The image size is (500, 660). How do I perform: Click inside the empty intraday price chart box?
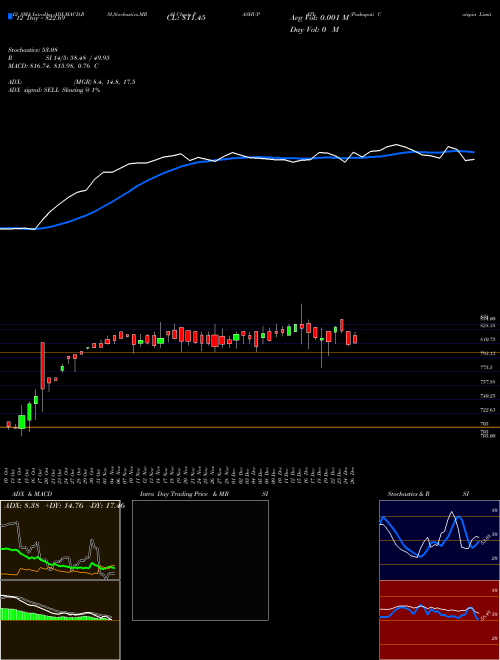(200, 560)
